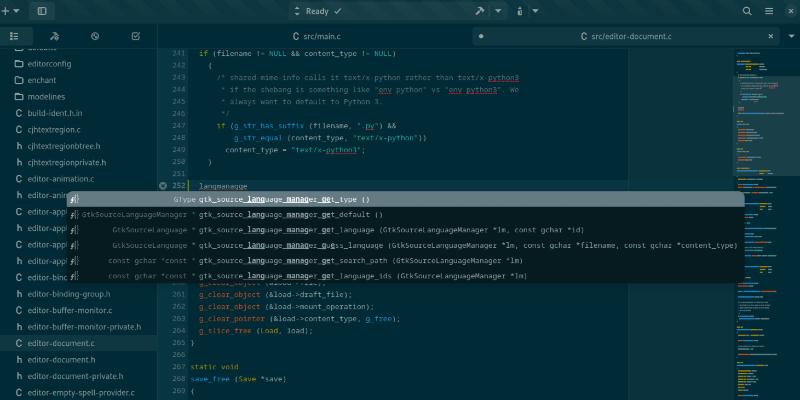Toggle the left sidebar panel button

[41, 11]
